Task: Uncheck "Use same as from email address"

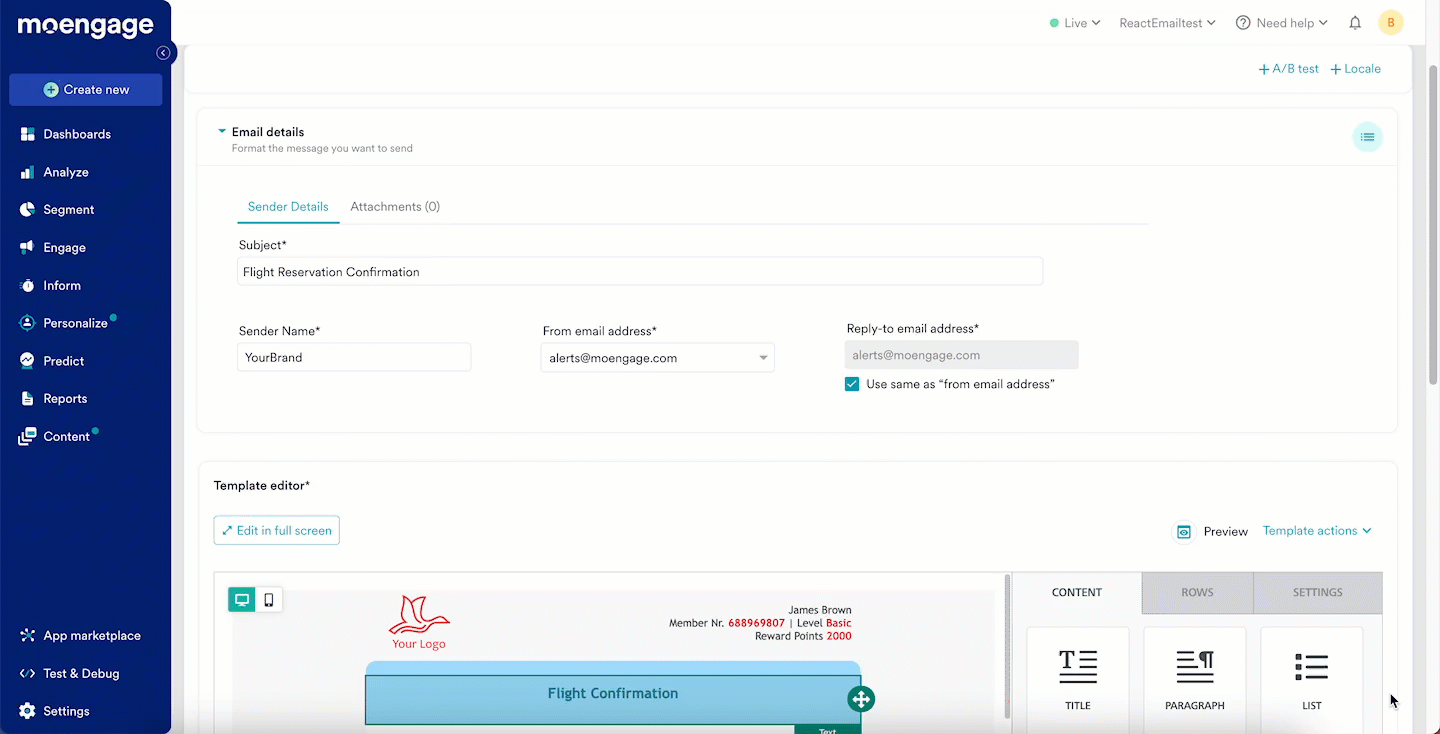Action: (851, 383)
